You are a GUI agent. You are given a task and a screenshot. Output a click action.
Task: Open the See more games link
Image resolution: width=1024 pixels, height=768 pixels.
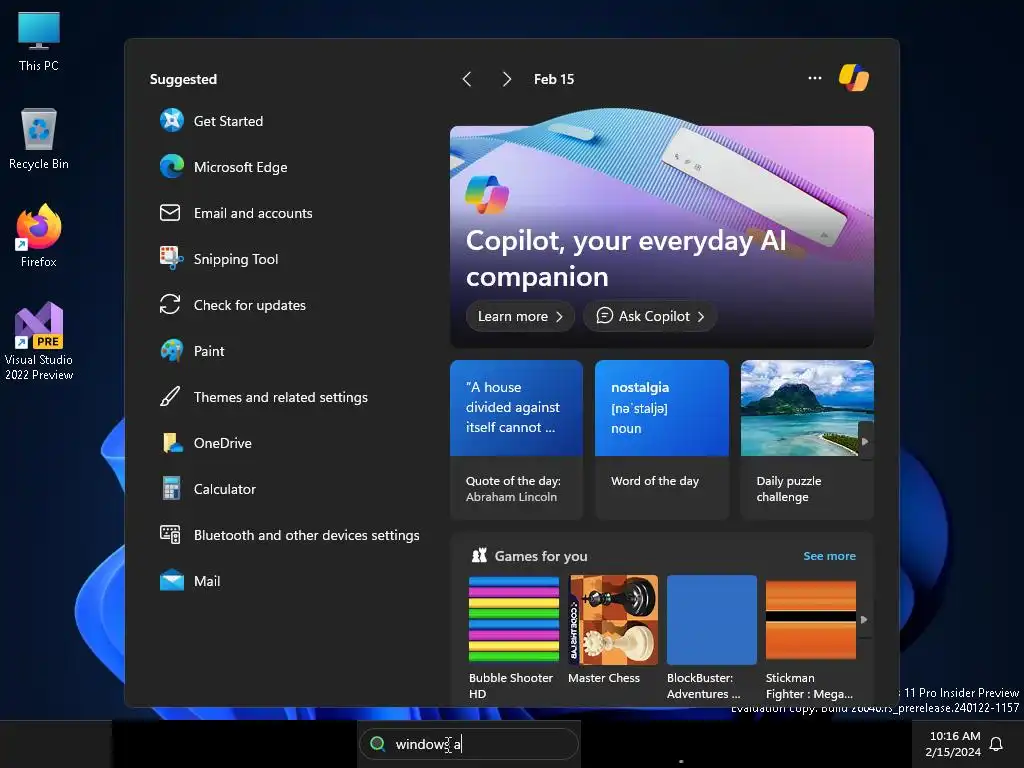coord(829,556)
